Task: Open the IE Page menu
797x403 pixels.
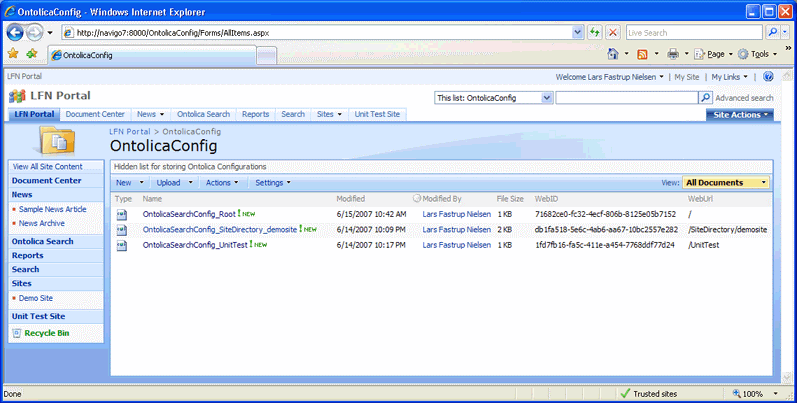Action: (714, 54)
